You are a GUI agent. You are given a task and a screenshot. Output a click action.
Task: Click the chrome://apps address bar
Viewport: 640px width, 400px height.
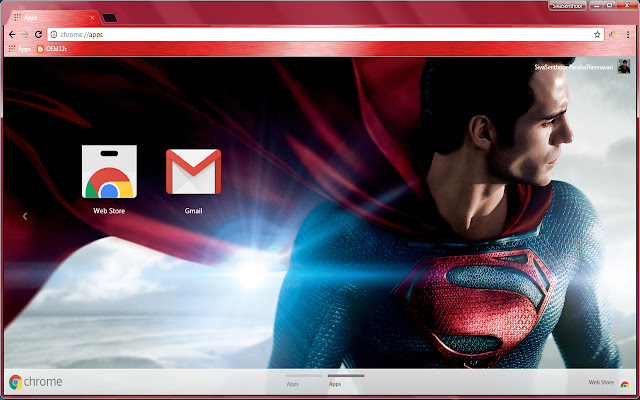(x=326, y=35)
